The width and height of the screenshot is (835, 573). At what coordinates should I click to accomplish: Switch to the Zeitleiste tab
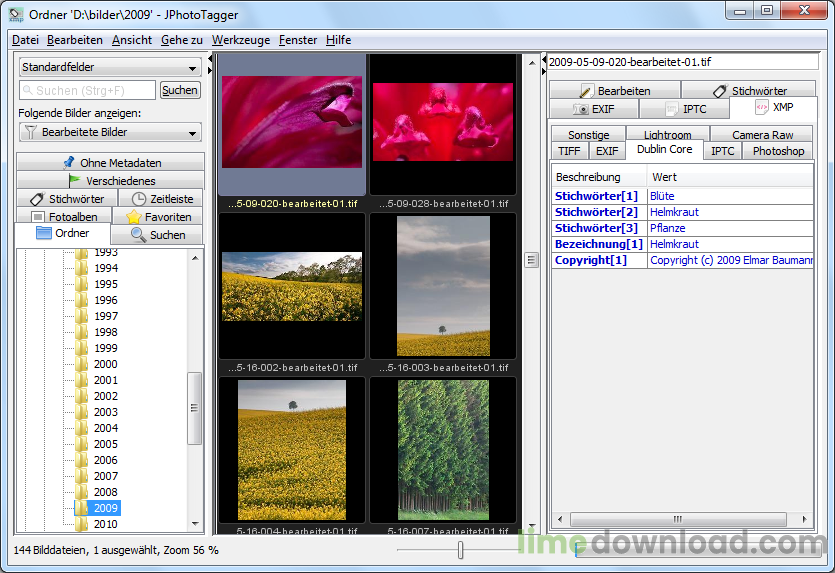pos(161,199)
